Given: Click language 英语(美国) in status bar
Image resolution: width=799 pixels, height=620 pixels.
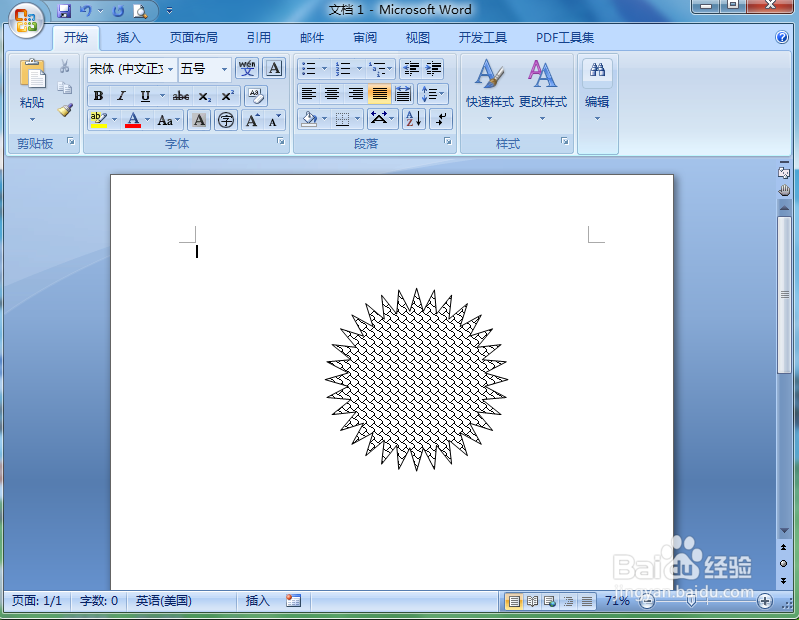Looking at the screenshot, I should click(164, 601).
